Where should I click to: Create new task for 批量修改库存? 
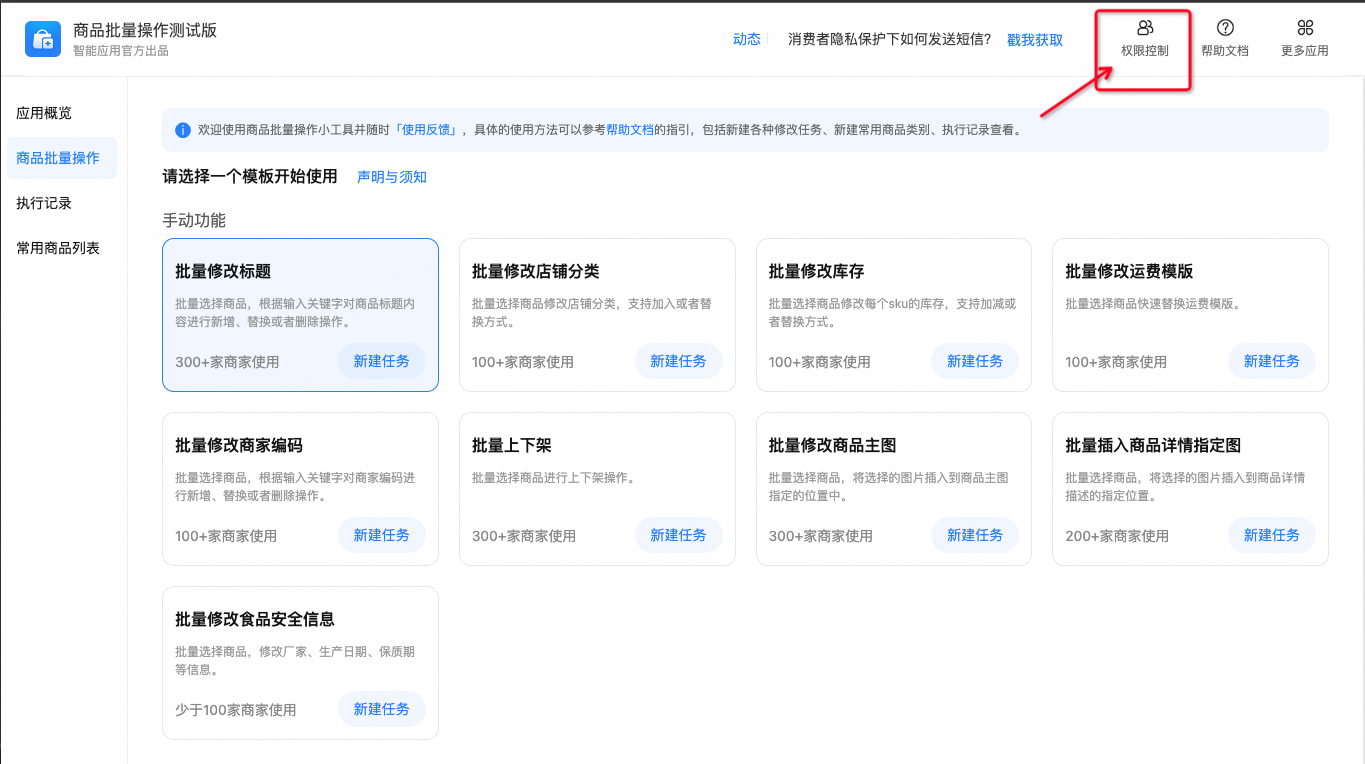tap(975, 361)
